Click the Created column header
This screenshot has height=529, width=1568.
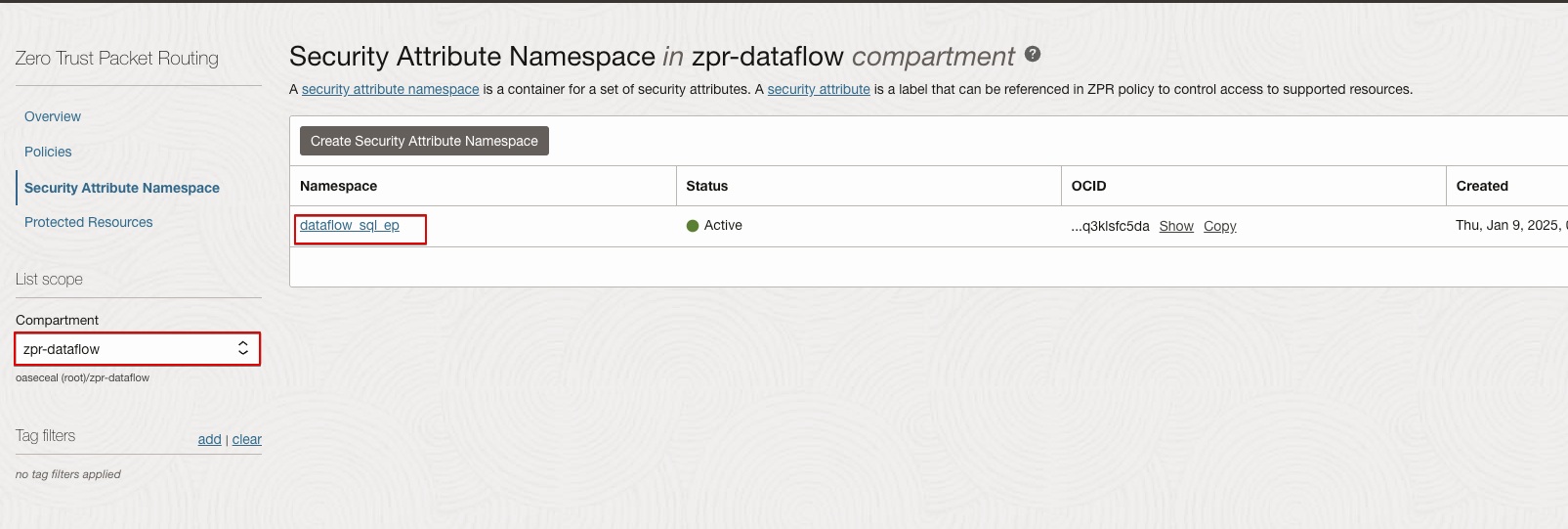point(1482,186)
